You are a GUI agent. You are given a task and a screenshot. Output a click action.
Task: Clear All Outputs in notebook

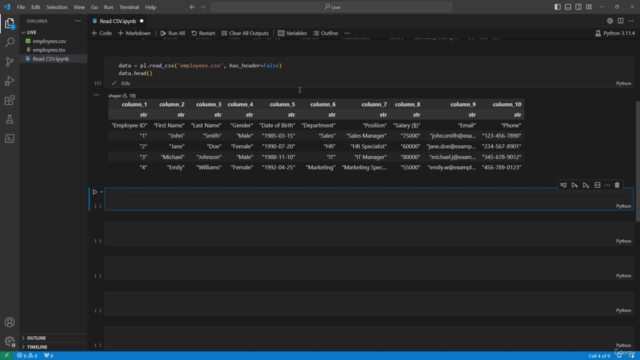245,33
